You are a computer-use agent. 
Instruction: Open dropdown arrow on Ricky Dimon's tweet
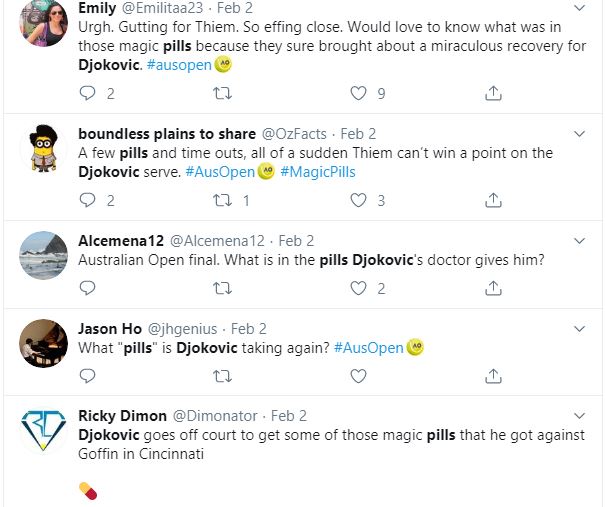click(582, 416)
